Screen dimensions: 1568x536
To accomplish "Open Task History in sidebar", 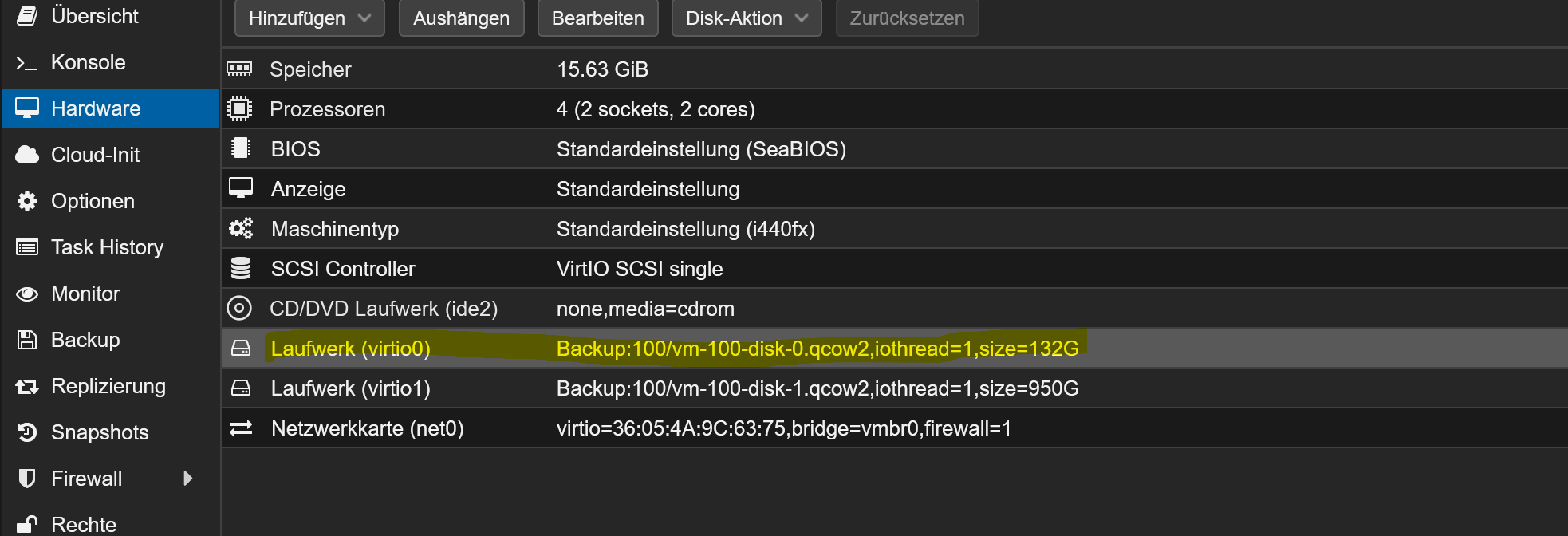I will (107, 247).
